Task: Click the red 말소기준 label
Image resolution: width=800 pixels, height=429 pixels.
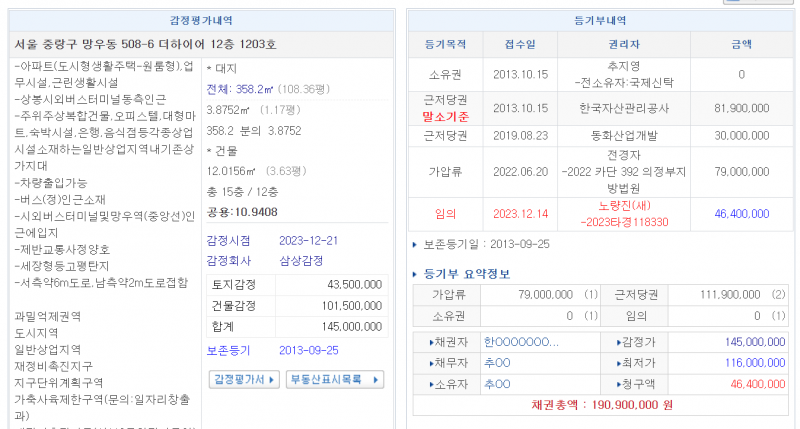Action: [x=446, y=116]
